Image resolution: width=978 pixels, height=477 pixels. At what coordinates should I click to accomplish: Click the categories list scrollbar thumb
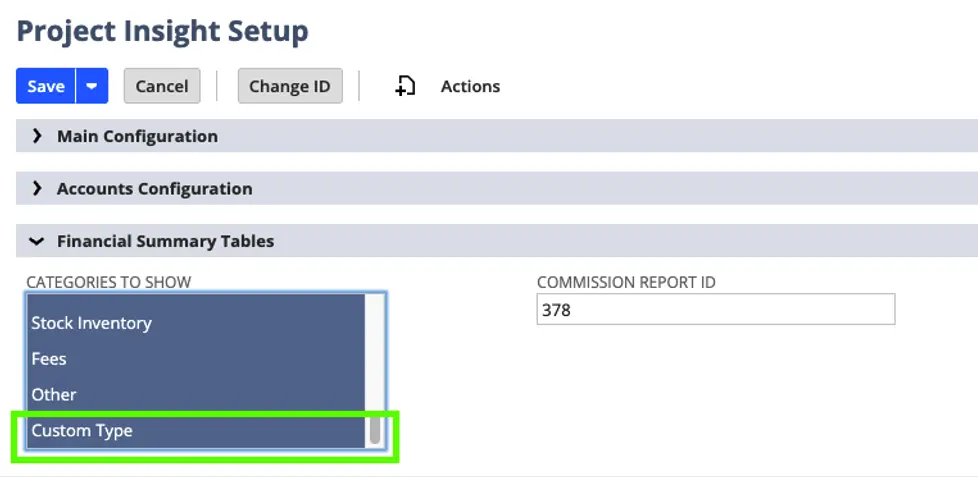tap(375, 431)
